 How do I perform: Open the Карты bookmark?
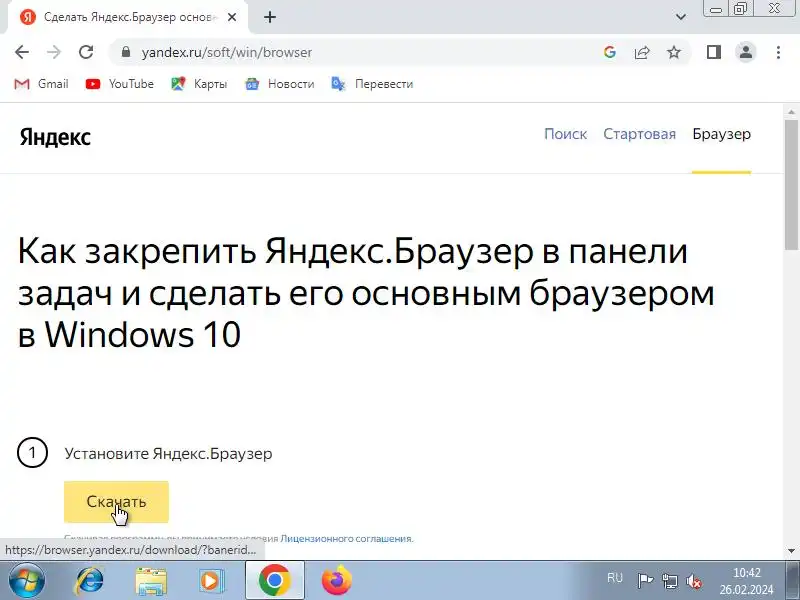pyautogui.click(x=199, y=84)
